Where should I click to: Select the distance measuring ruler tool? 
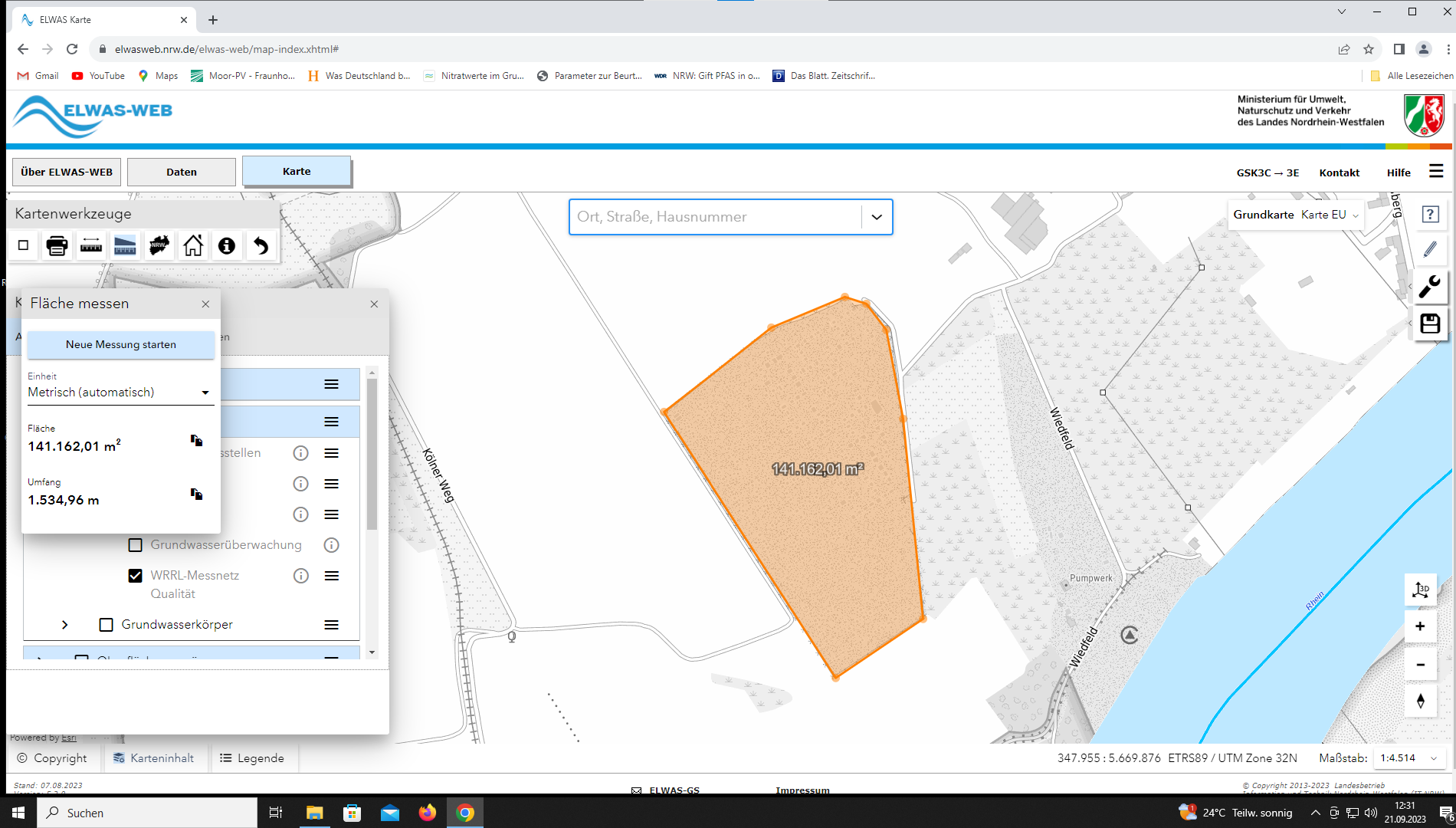pyautogui.click(x=91, y=246)
